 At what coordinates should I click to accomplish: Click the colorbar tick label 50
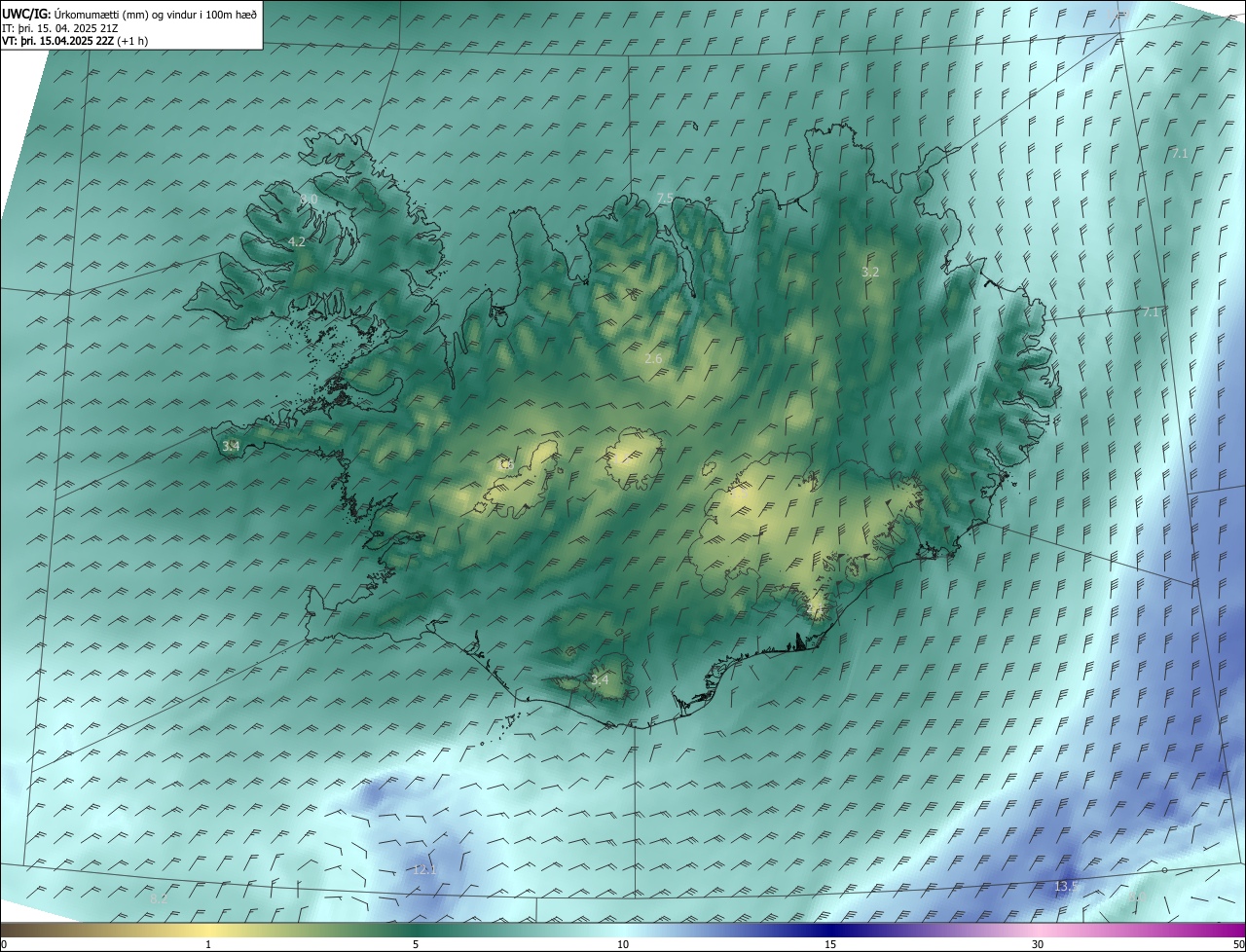click(1238, 945)
